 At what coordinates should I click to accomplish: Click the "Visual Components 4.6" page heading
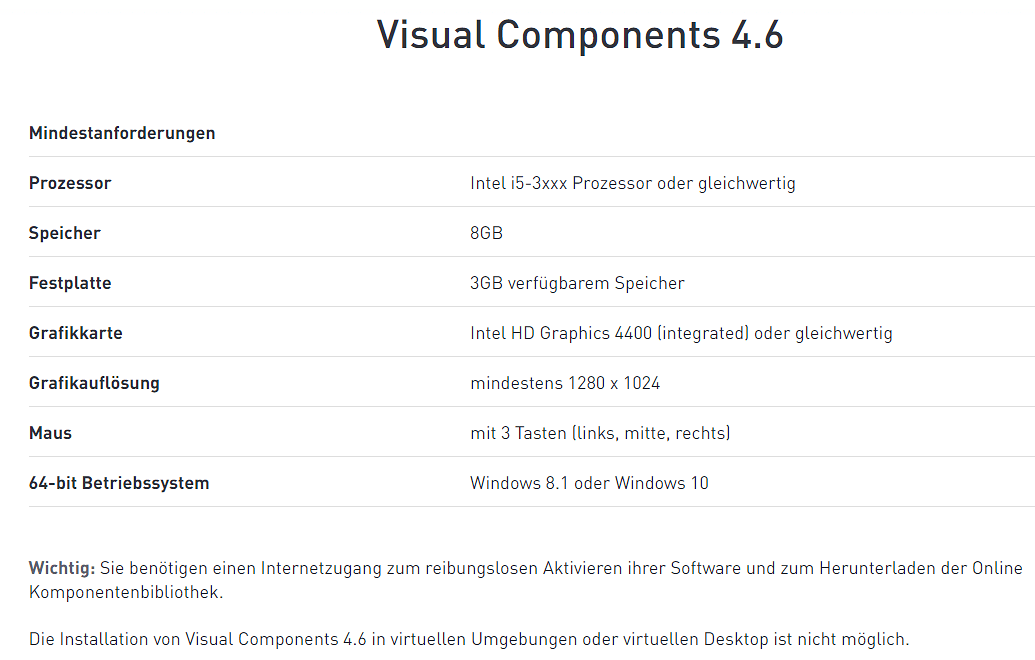(580, 35)
